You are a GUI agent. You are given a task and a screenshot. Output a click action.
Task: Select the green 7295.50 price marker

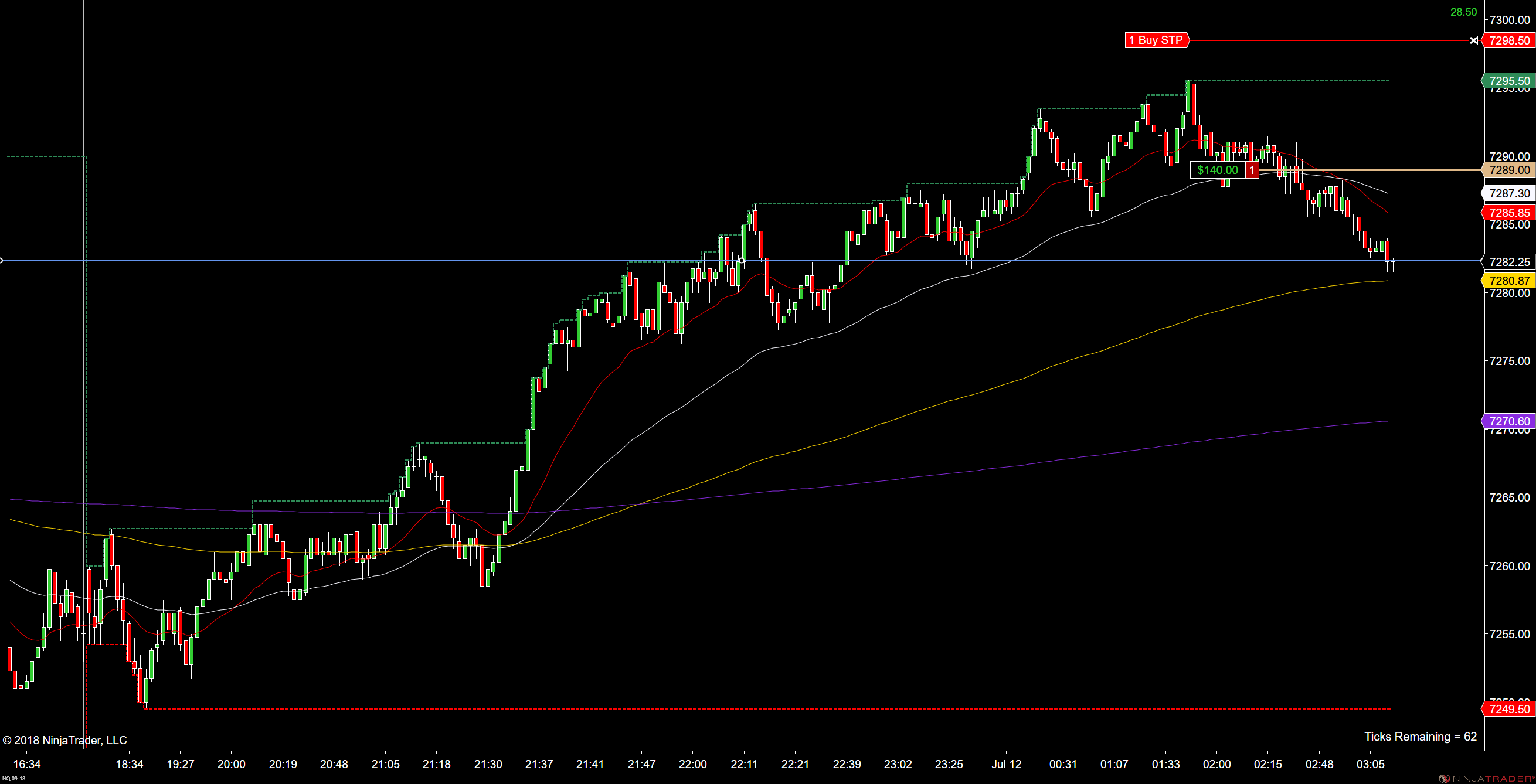click(x=1508, y=81)
